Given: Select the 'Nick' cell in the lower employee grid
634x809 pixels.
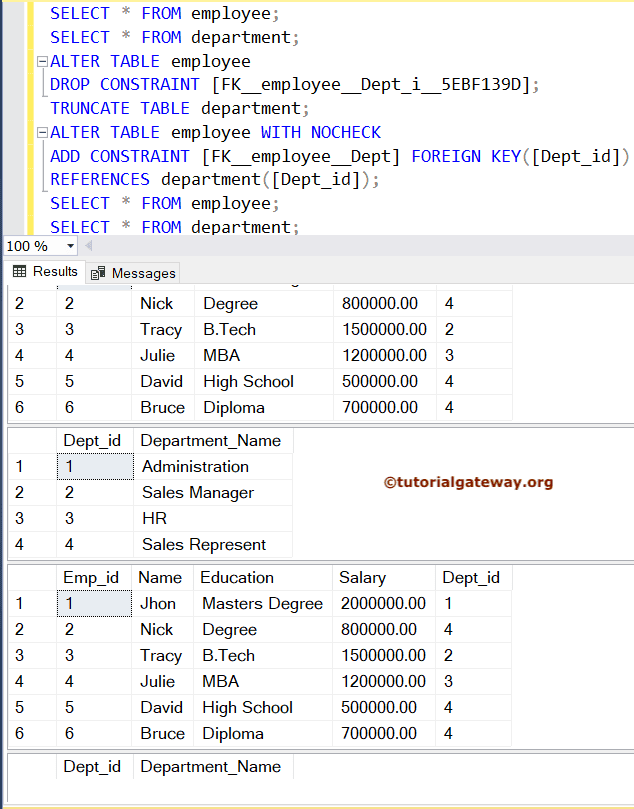Looking at the screenshot, I should pyautogui.click(x=162, y=630).
